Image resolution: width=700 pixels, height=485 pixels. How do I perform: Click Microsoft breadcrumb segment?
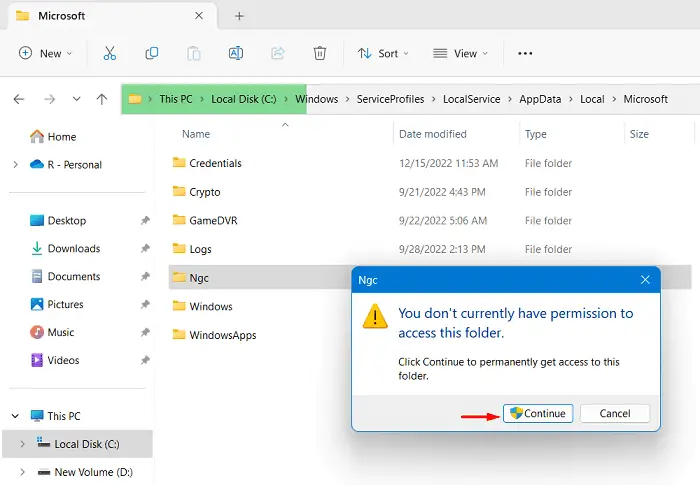click(646, 99)
